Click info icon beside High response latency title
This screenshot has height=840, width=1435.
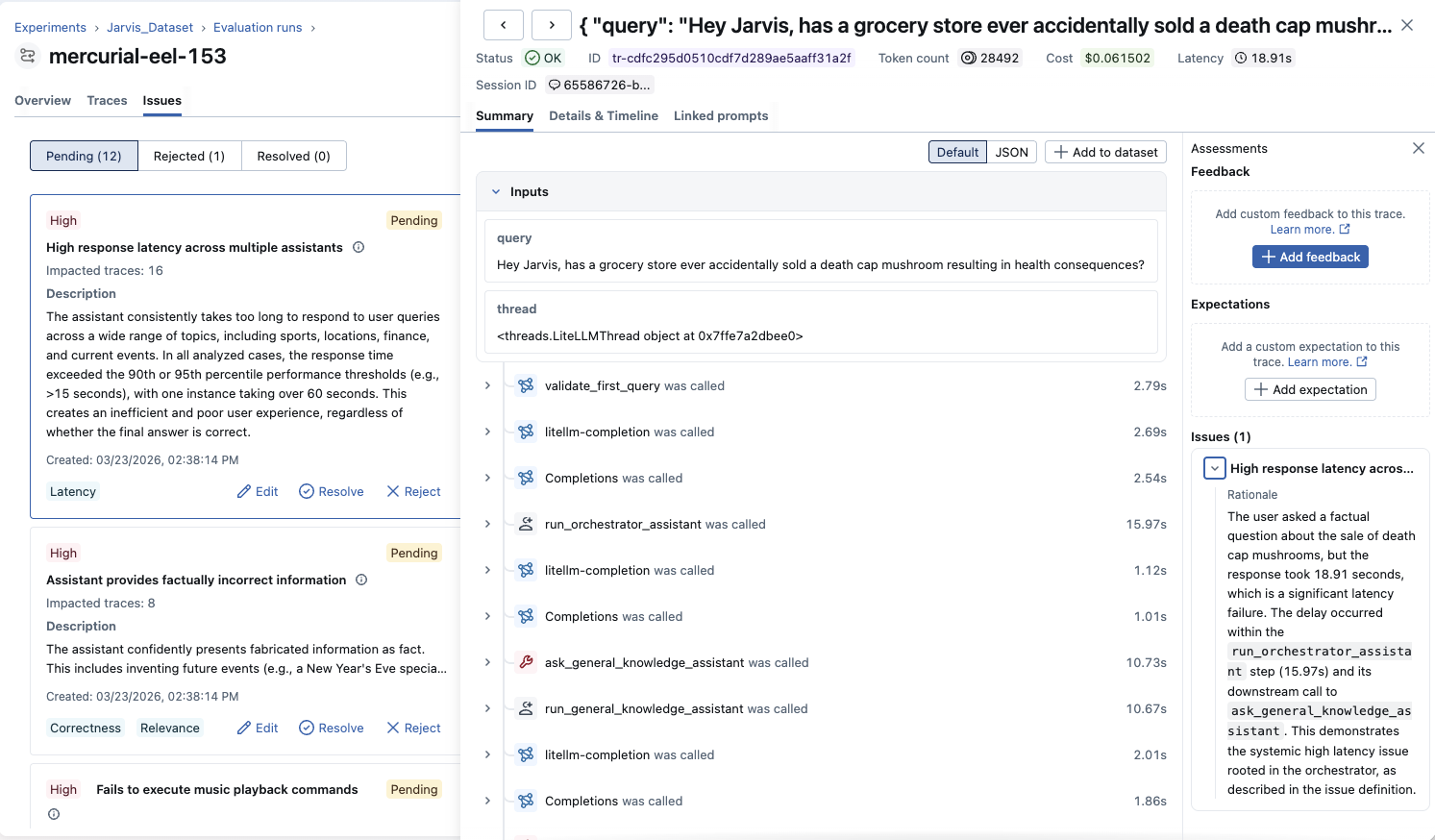tap(359, 247)
